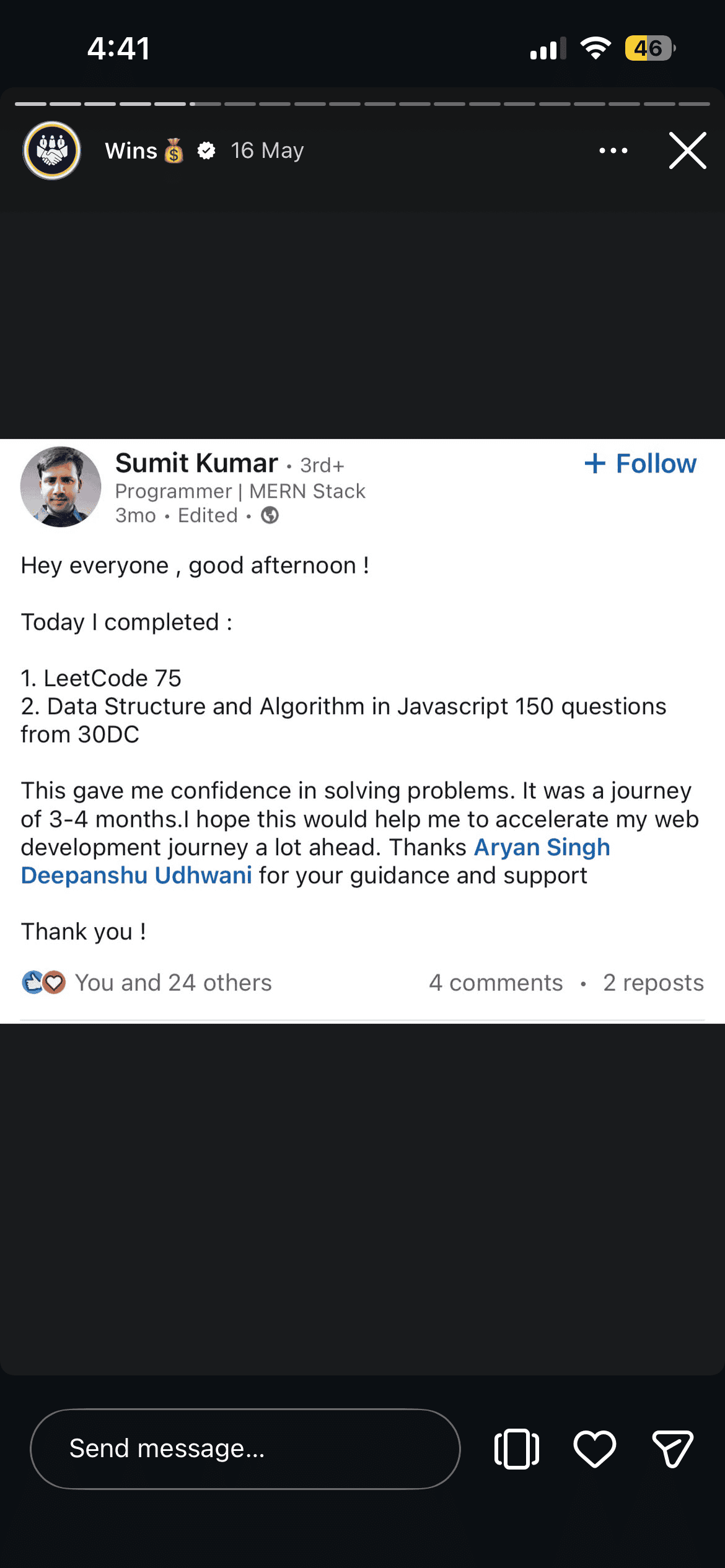Tap the copy-to-story squares icon
Image resolution: width=725 pixels, height=1568 pixels.
click(516, 1449)
